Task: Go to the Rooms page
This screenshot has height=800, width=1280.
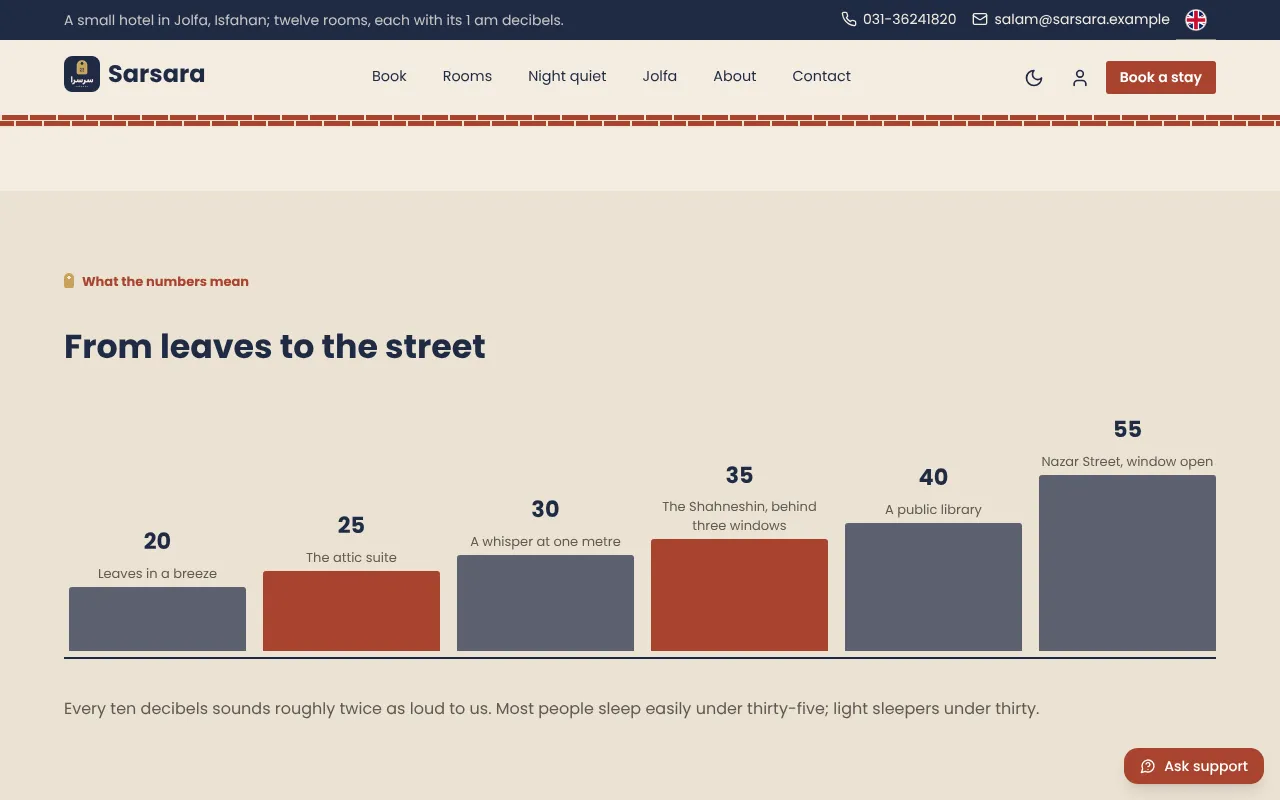Action: click(x=467, y=76)
